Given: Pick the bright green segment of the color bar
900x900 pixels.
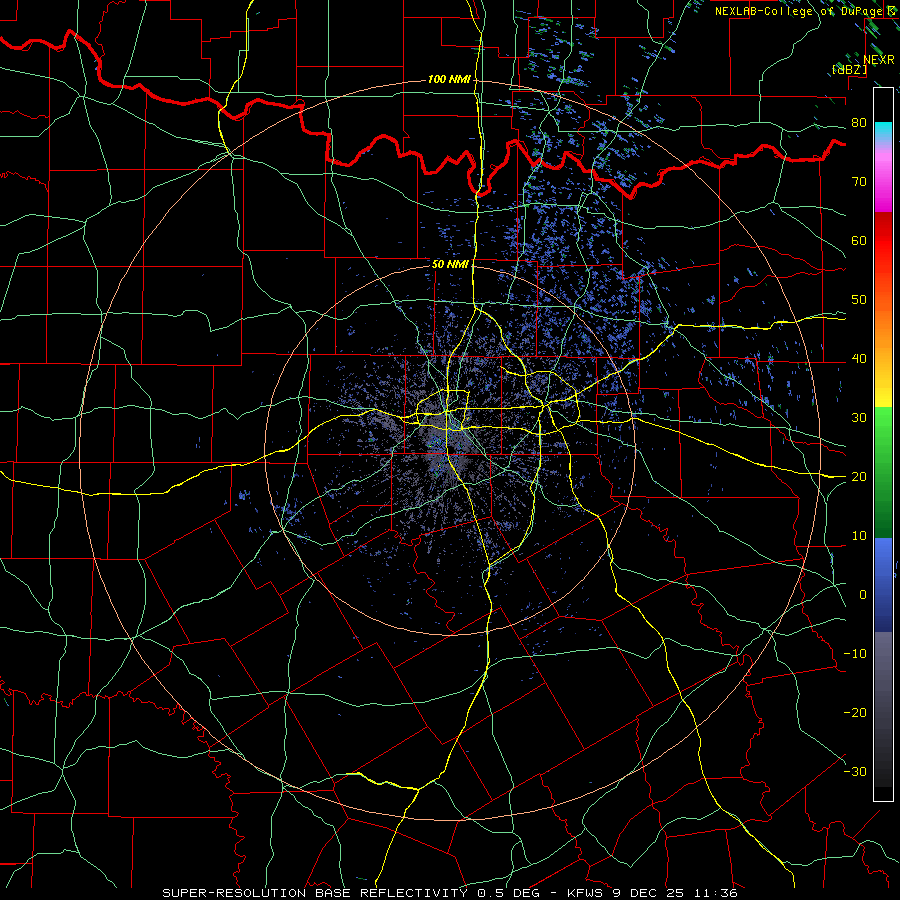Looking at the screenshot, I should click(x=883, y=428).
